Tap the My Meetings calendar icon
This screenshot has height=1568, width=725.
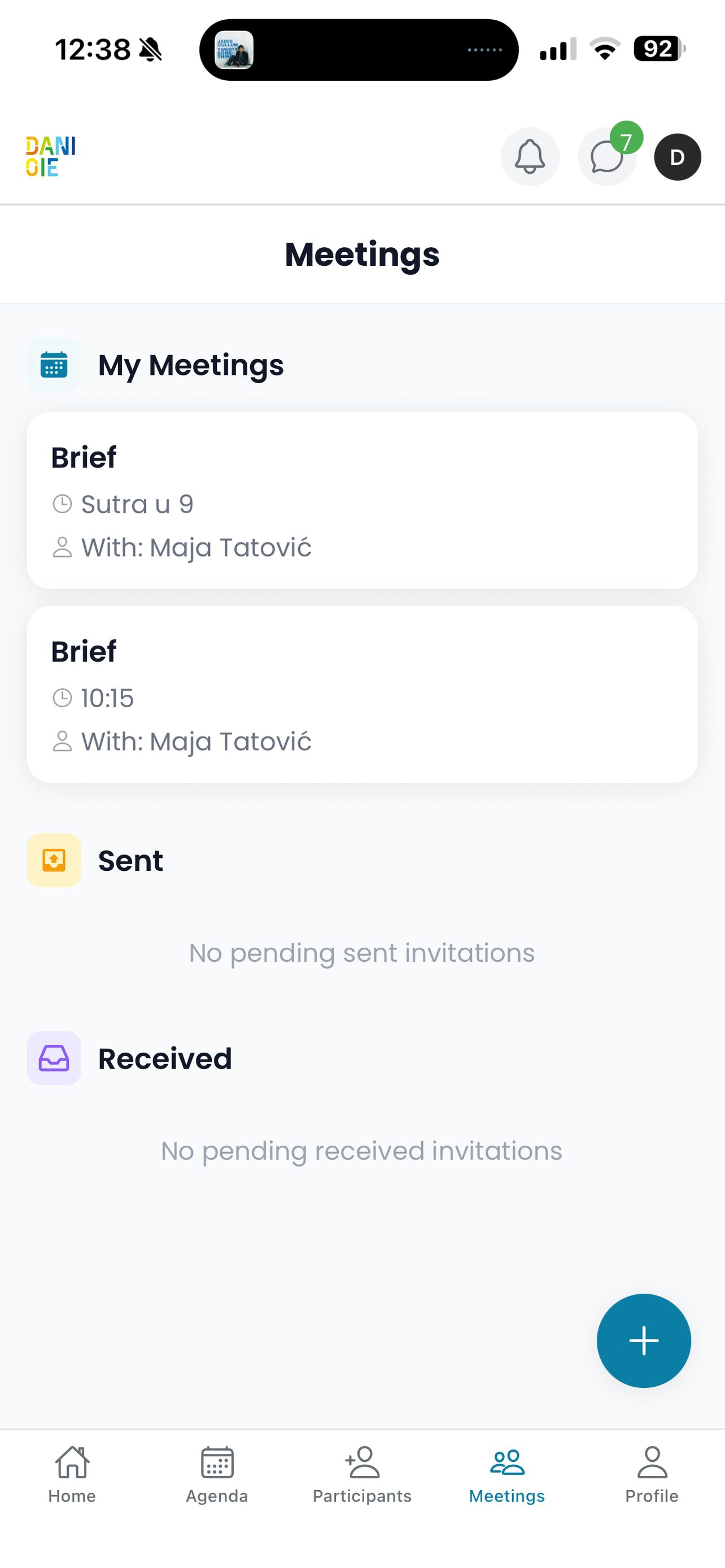pos(54,365)
